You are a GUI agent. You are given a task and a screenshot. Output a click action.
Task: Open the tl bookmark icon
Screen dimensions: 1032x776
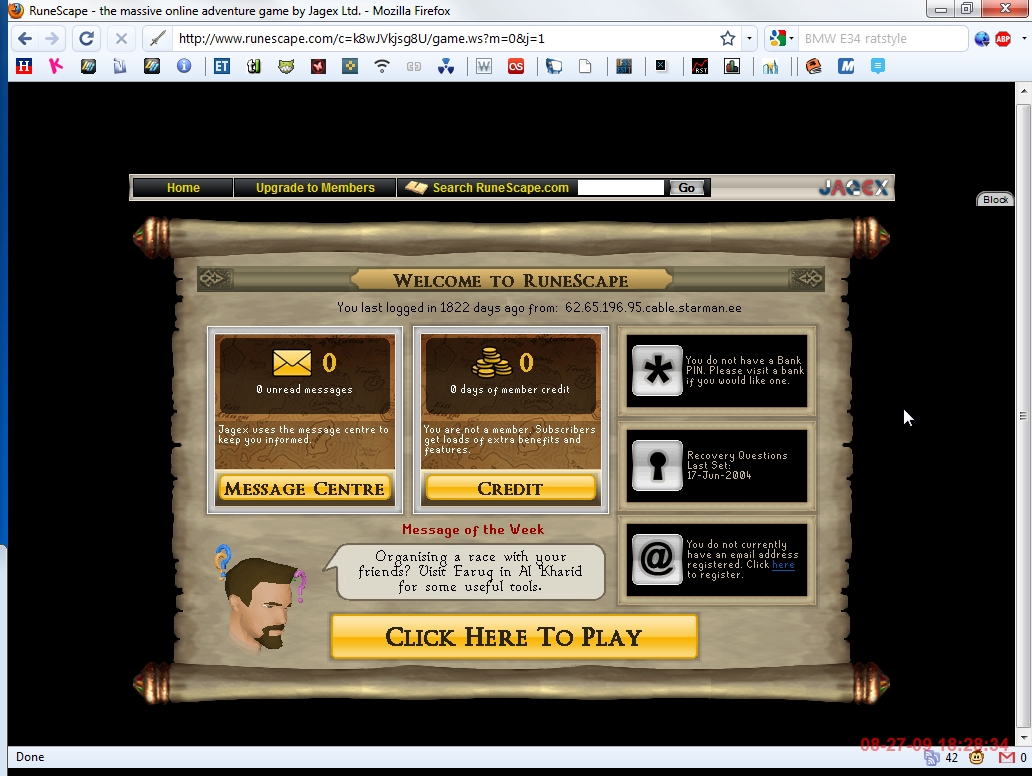pos(254,66)
